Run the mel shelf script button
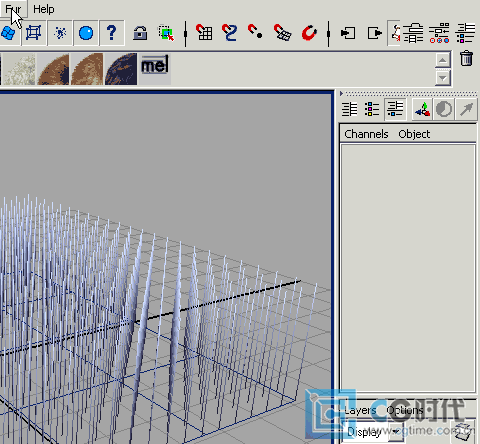The width and height of the screenshot is (480, 444). click(155, 69)
